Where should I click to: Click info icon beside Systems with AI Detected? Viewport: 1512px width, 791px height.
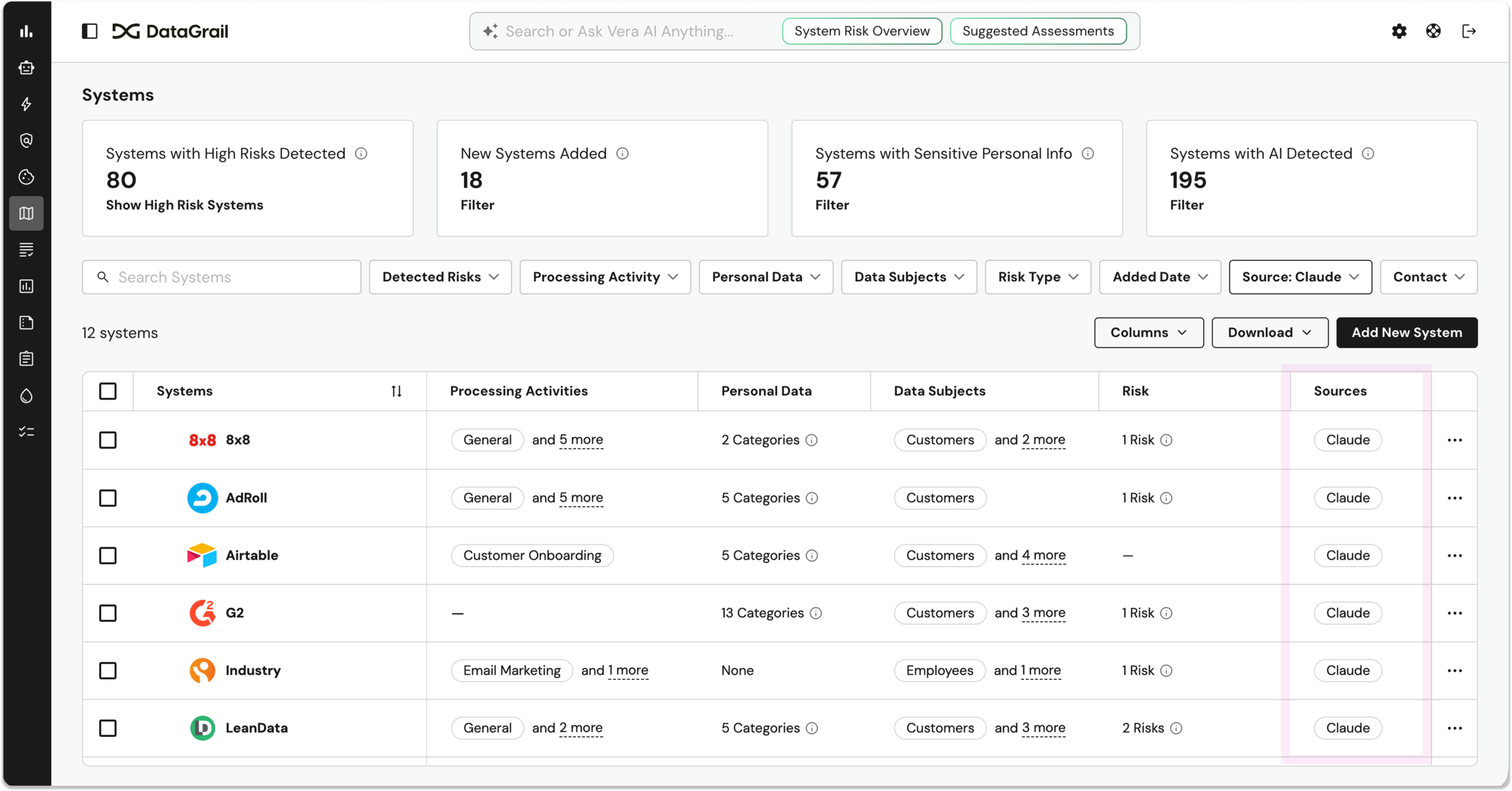[1368, 154]
